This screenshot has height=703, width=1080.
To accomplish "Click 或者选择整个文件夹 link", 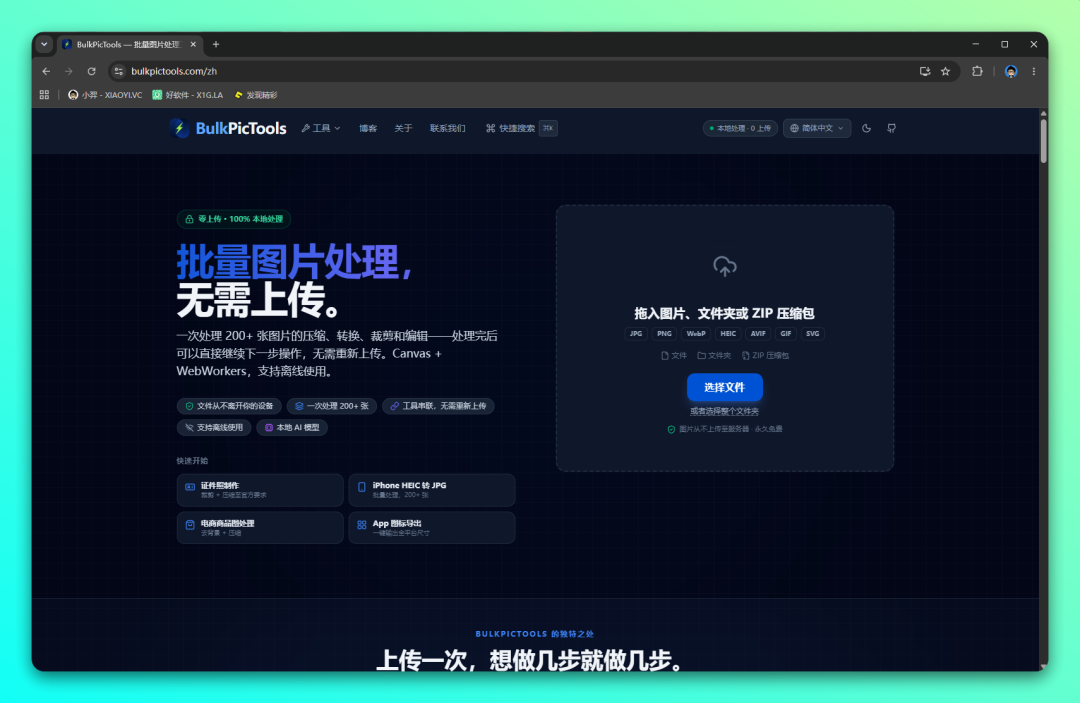I will coord(725,411).
